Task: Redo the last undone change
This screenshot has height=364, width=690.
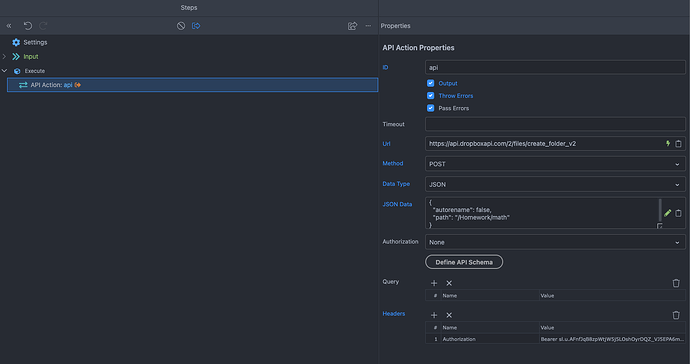Action: click(43, 26)
